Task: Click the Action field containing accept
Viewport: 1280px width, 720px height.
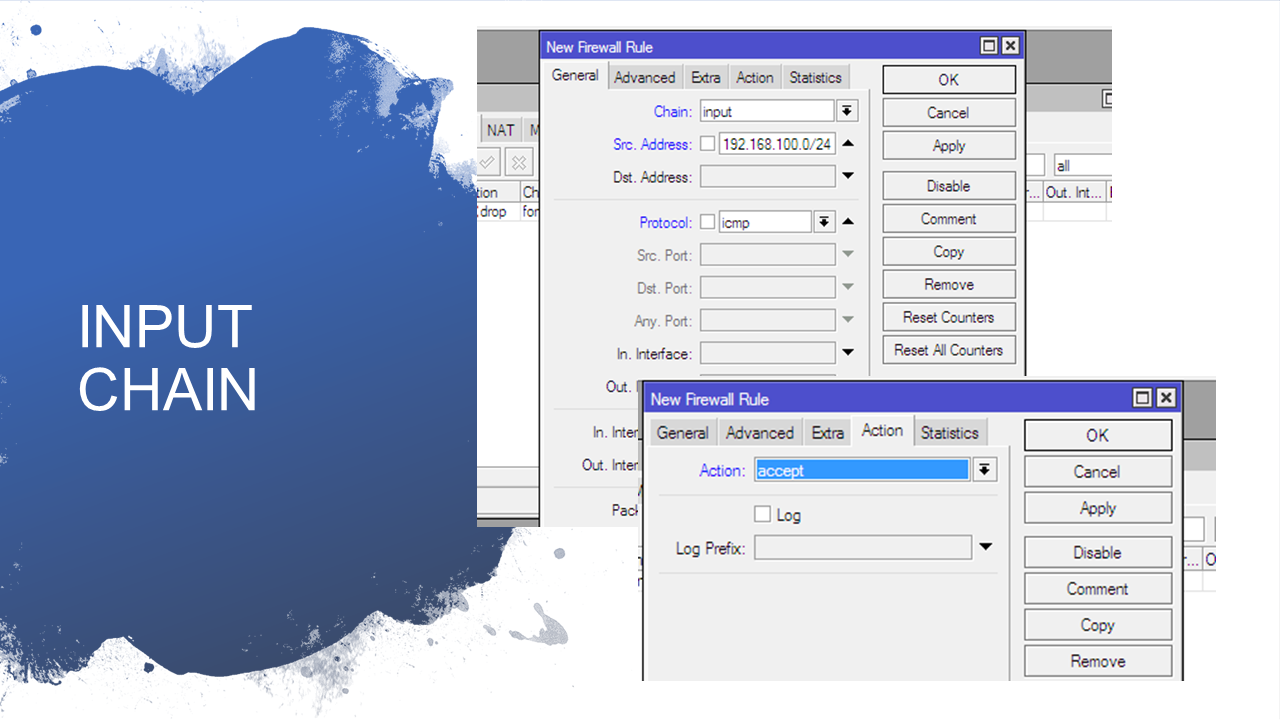Action: [x=861, y=470]
